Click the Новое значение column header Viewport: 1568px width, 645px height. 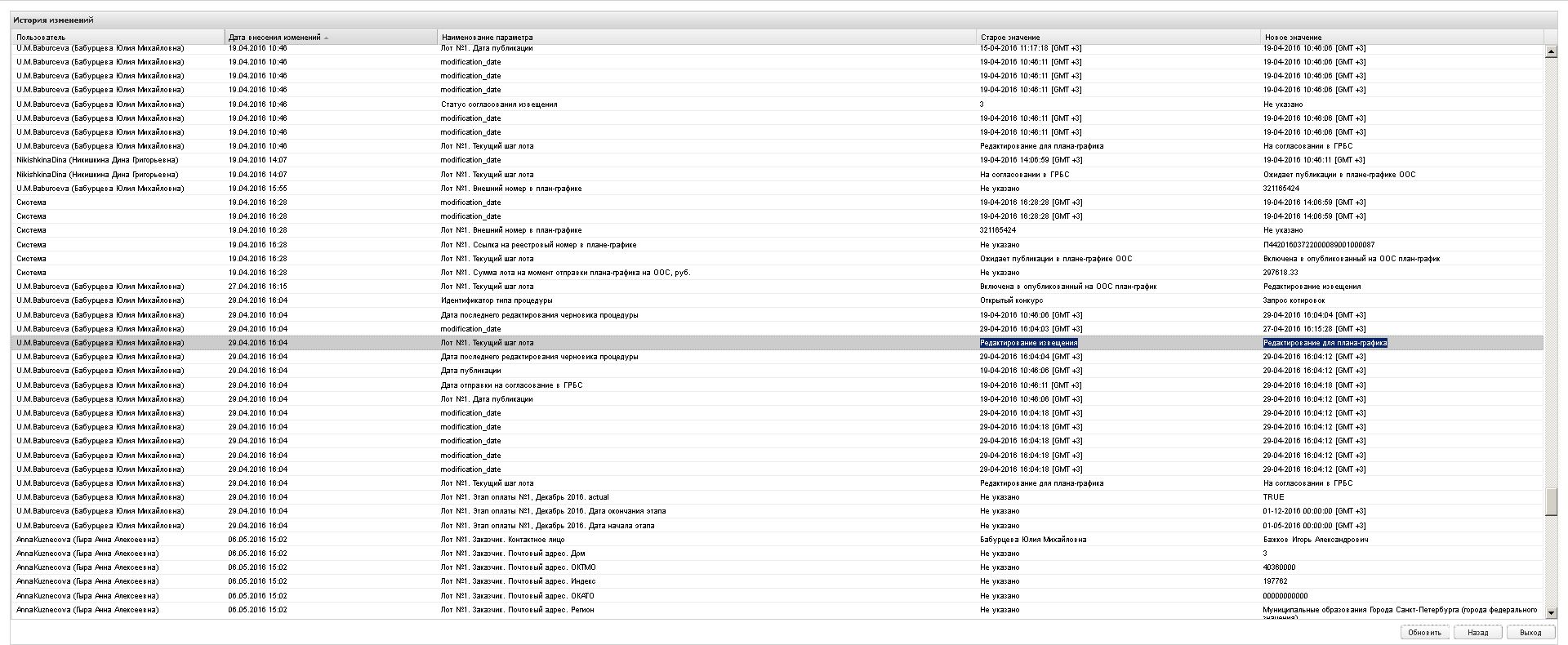[x=1293, y=38]
